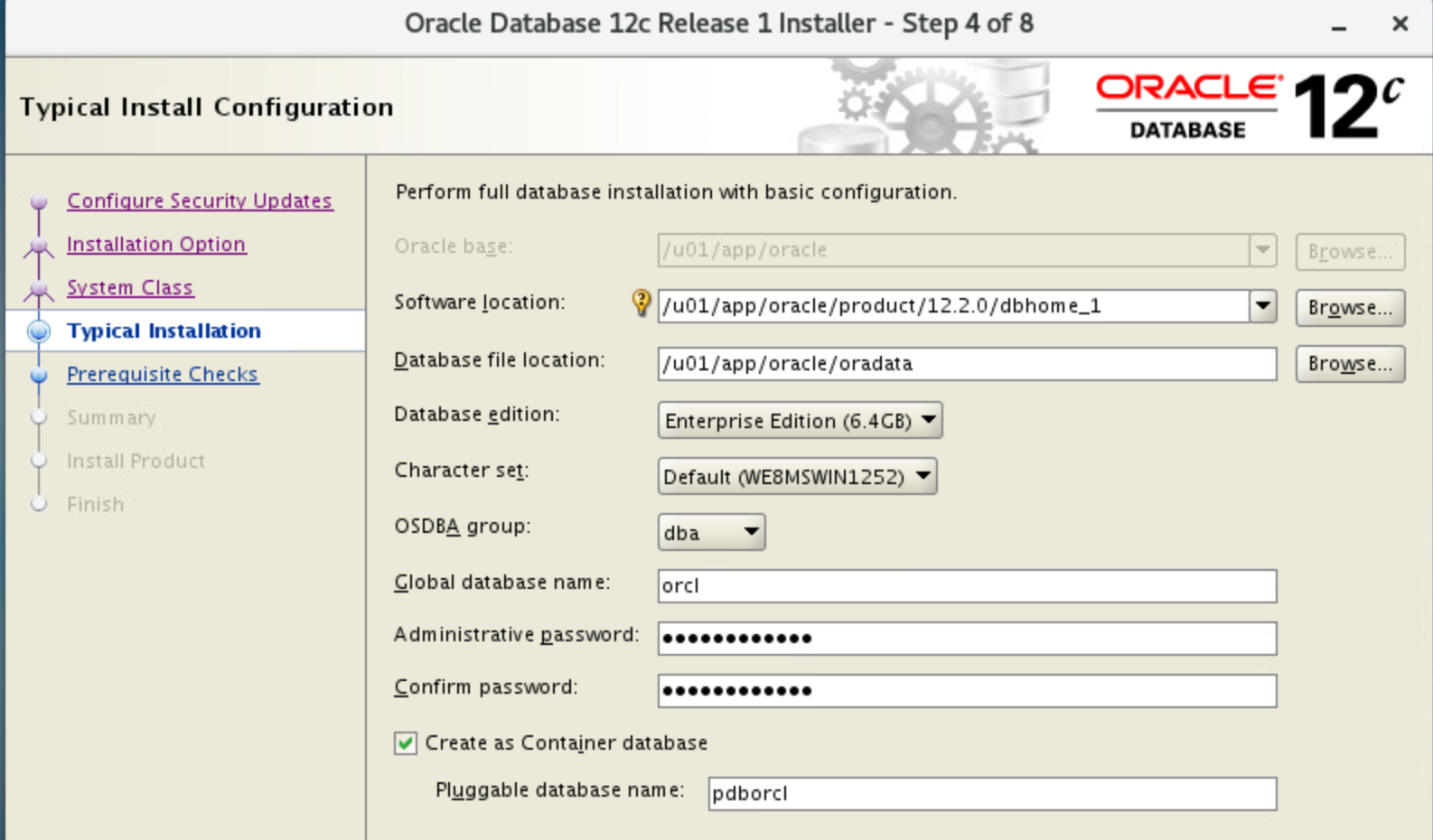Go to System Class step
The width and height of the screenshot is (1433, 840).
point(130,287)
